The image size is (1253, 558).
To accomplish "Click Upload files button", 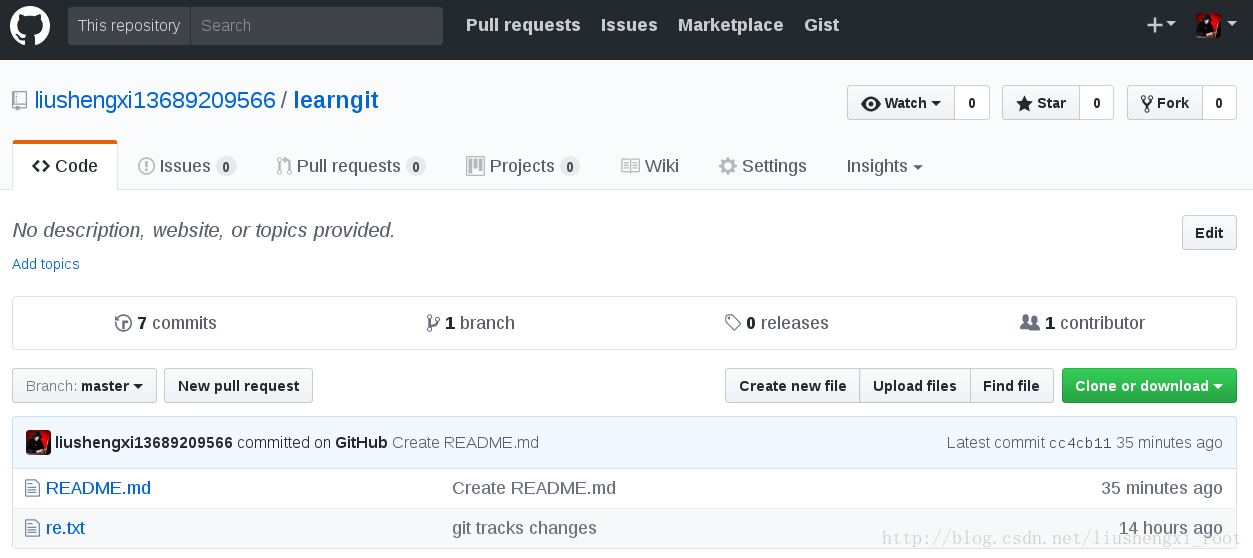I will pyautogui.click(x=915, y=386).
